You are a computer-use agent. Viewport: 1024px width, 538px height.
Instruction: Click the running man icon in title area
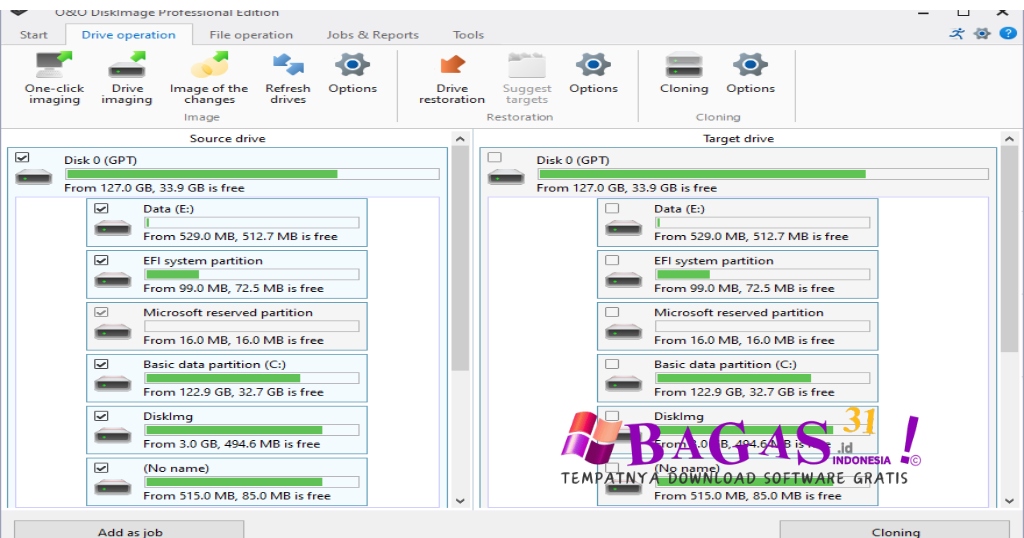957,33
